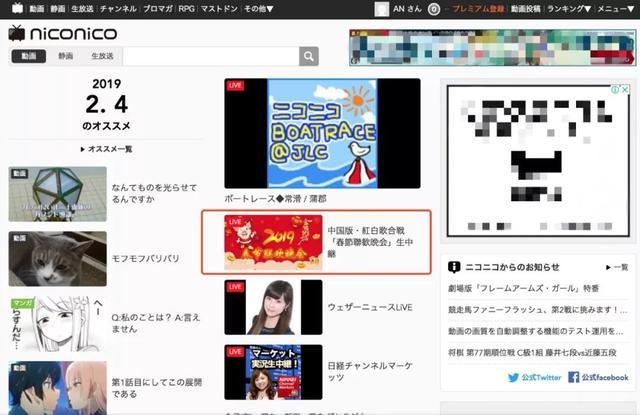Click title 日経チャンネルマーケッツ

[x=370, y=372]
